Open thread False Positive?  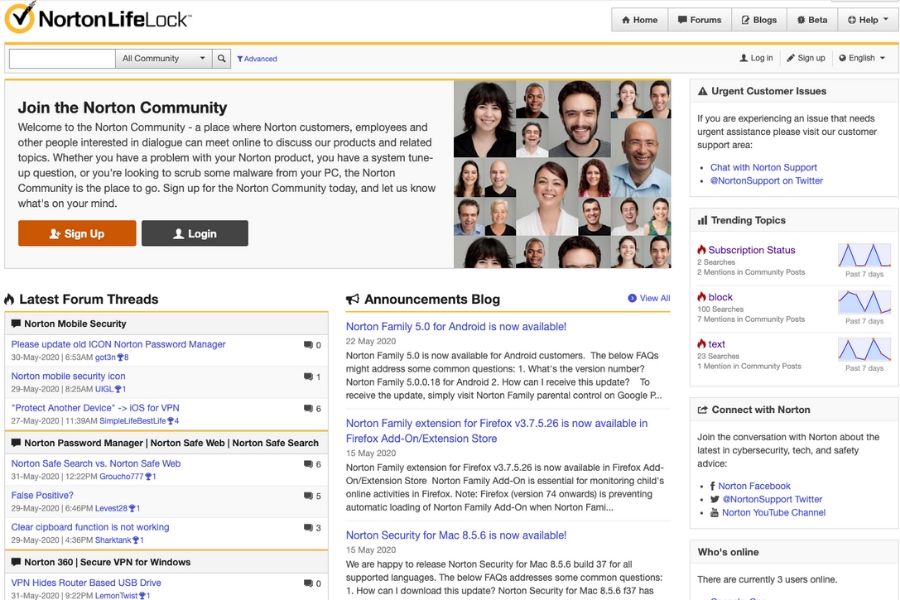42,495
